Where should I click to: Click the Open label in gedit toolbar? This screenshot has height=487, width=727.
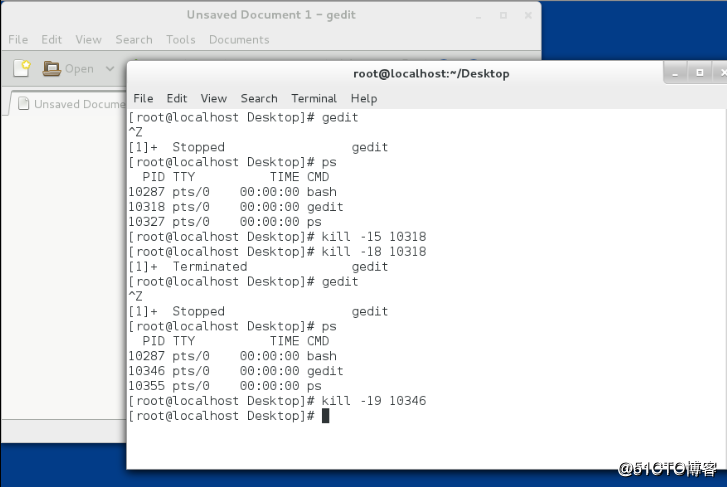click(79, 69)
